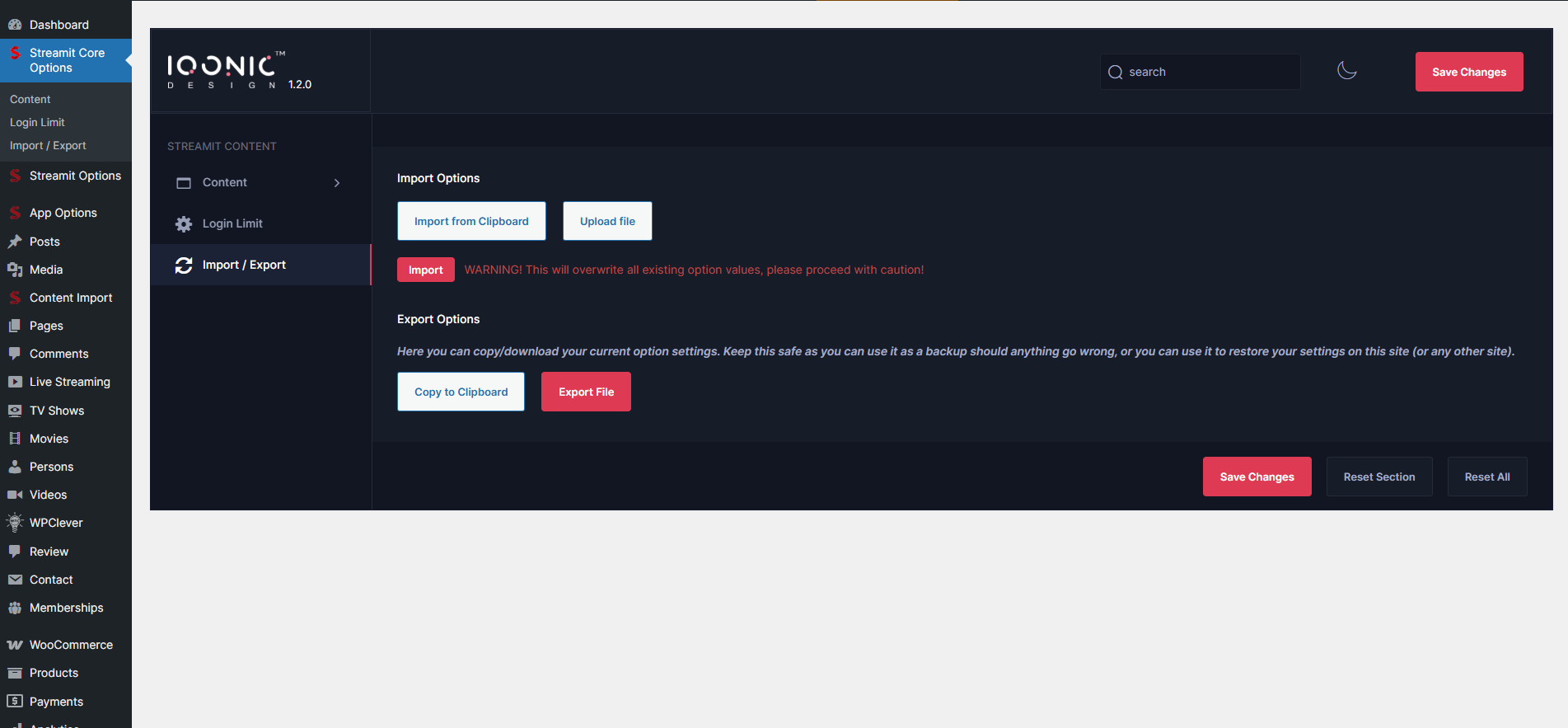Select Login Limit in WordPress submenu
This screenshot has width=1568, height=728.
click(x=37, y=122)
